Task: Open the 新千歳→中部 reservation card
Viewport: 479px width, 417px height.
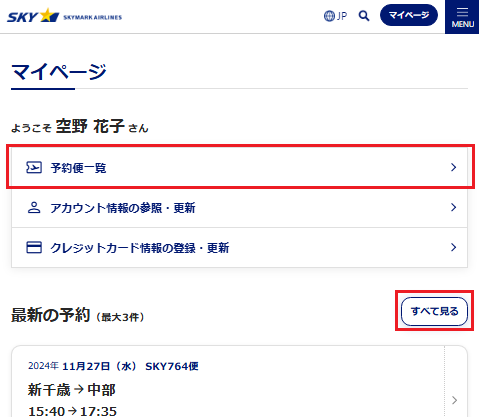Action: 239,381
